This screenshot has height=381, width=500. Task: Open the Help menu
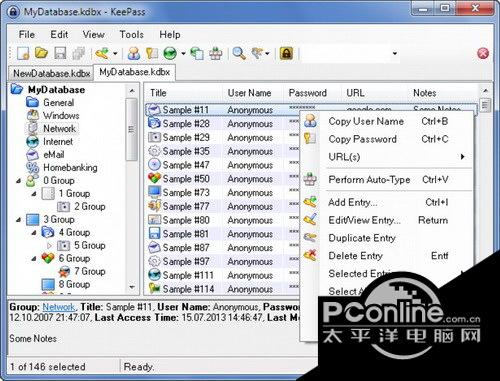(x=170, y=34)
